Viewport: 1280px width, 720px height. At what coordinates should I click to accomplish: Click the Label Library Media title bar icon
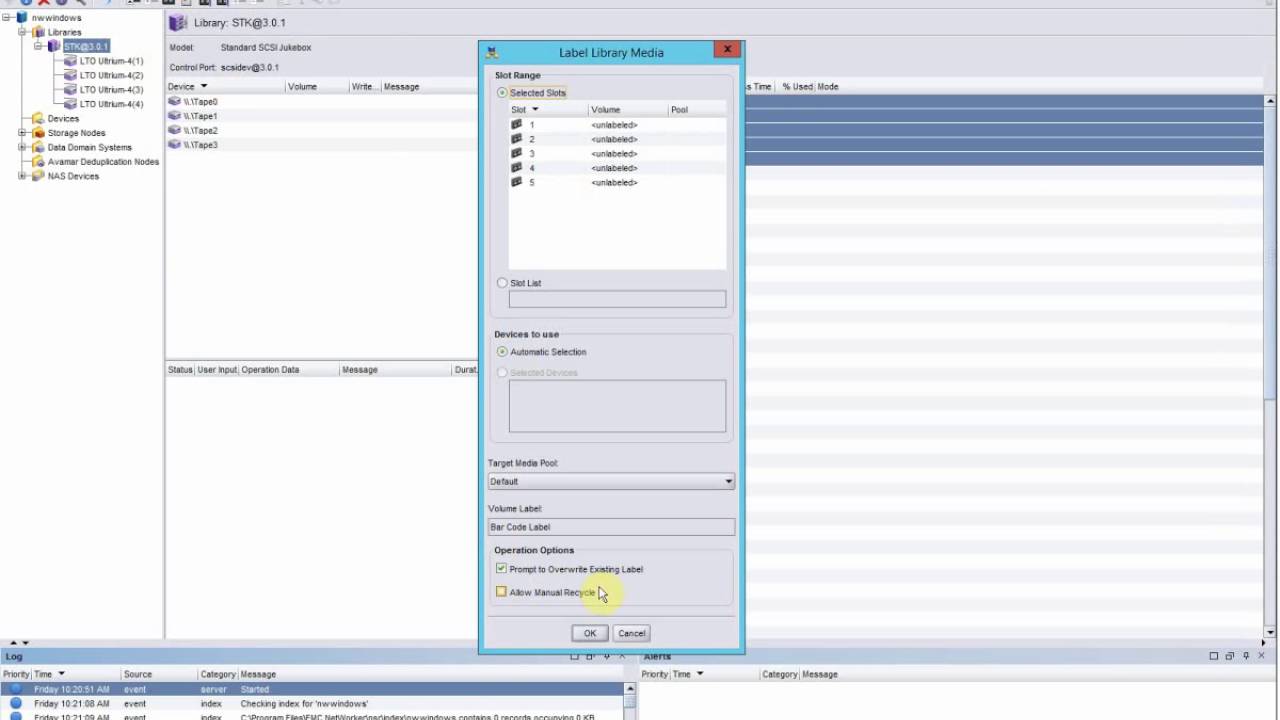click(x=492, y=52)
